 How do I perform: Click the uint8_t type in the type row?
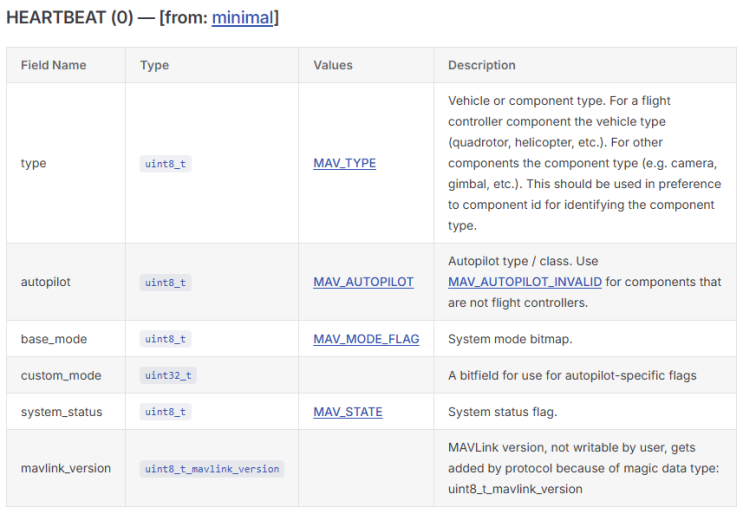pyautogui.click(x=165, y=164)
